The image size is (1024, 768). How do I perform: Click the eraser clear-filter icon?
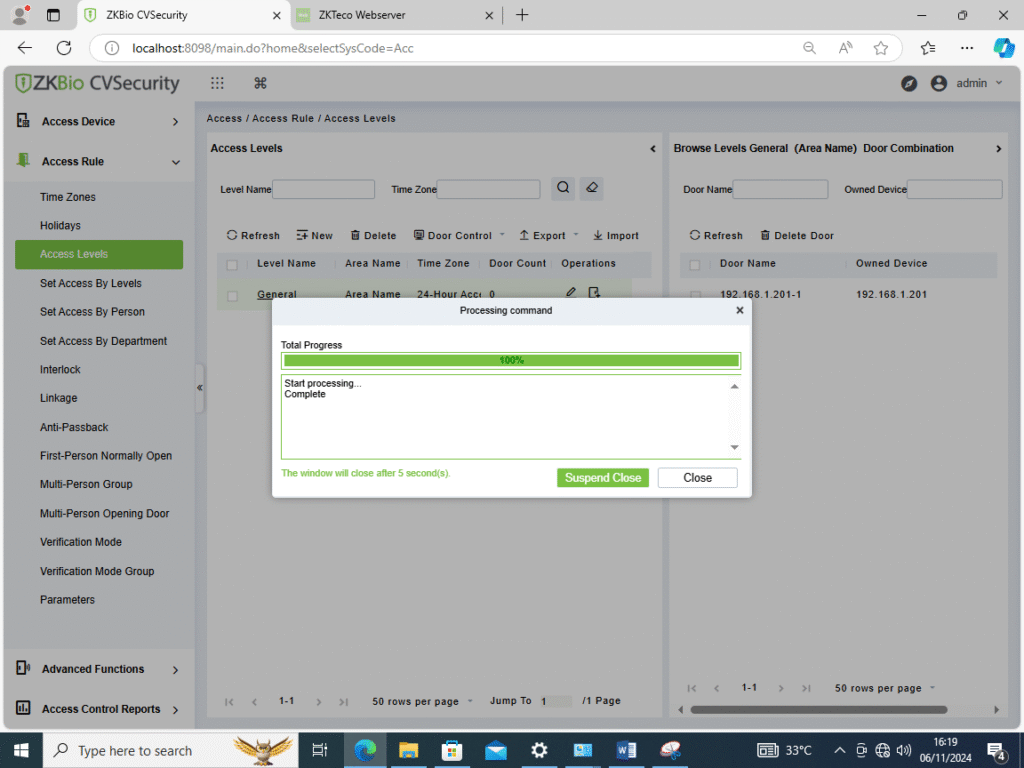[x=592, y=188]
